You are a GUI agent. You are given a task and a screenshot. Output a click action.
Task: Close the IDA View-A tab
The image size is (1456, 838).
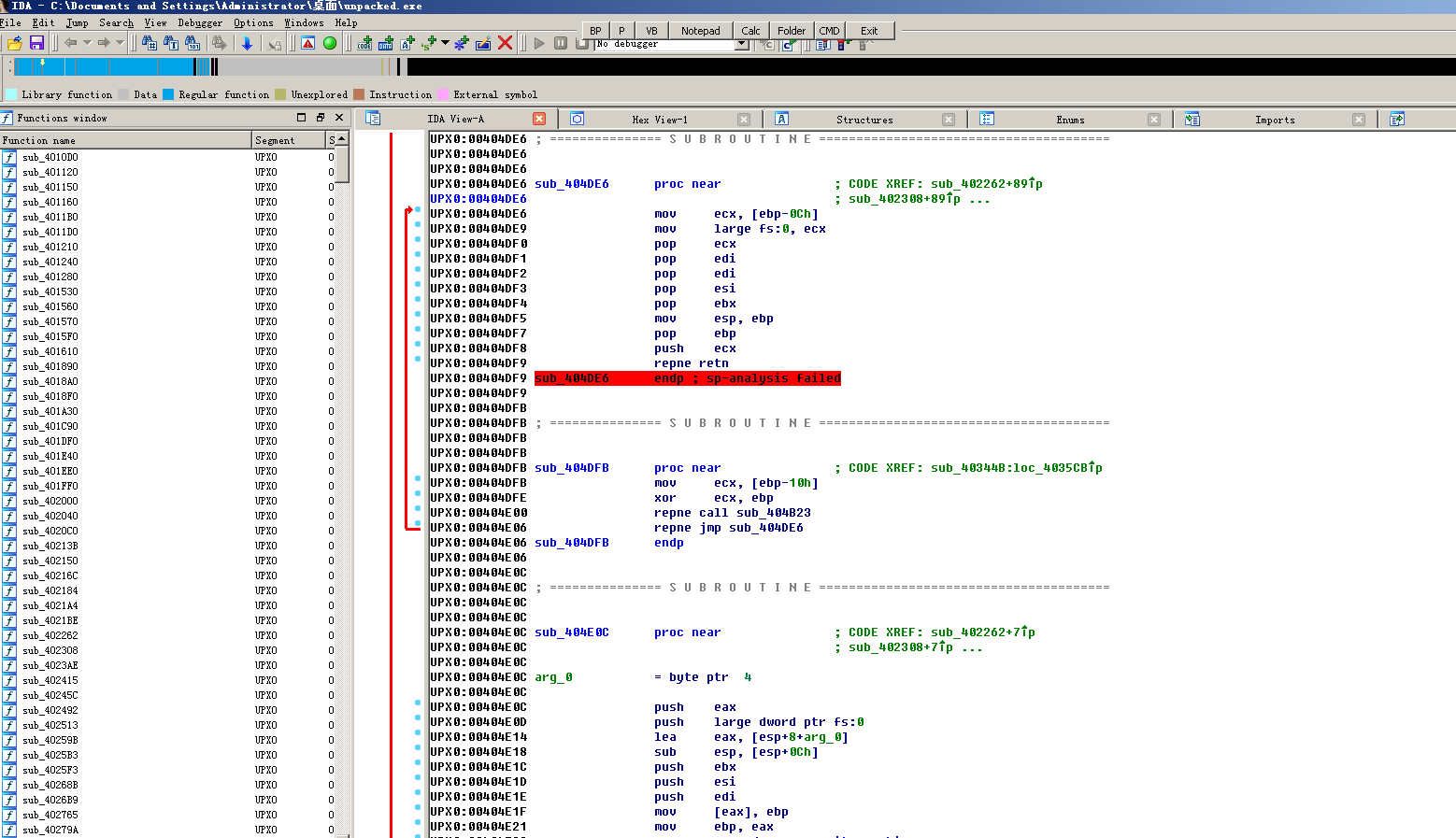539,119
